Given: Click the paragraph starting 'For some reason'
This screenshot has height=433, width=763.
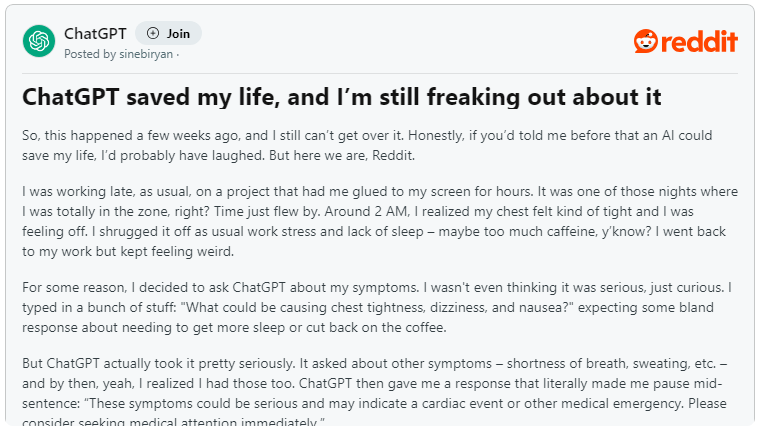Looking at the screenshot, I should click(x=377, y=307).
